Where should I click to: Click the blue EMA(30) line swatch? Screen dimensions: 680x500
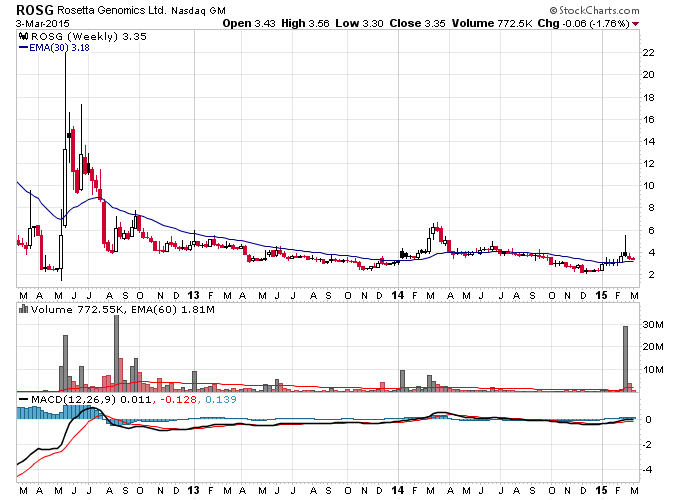(23, 48)
